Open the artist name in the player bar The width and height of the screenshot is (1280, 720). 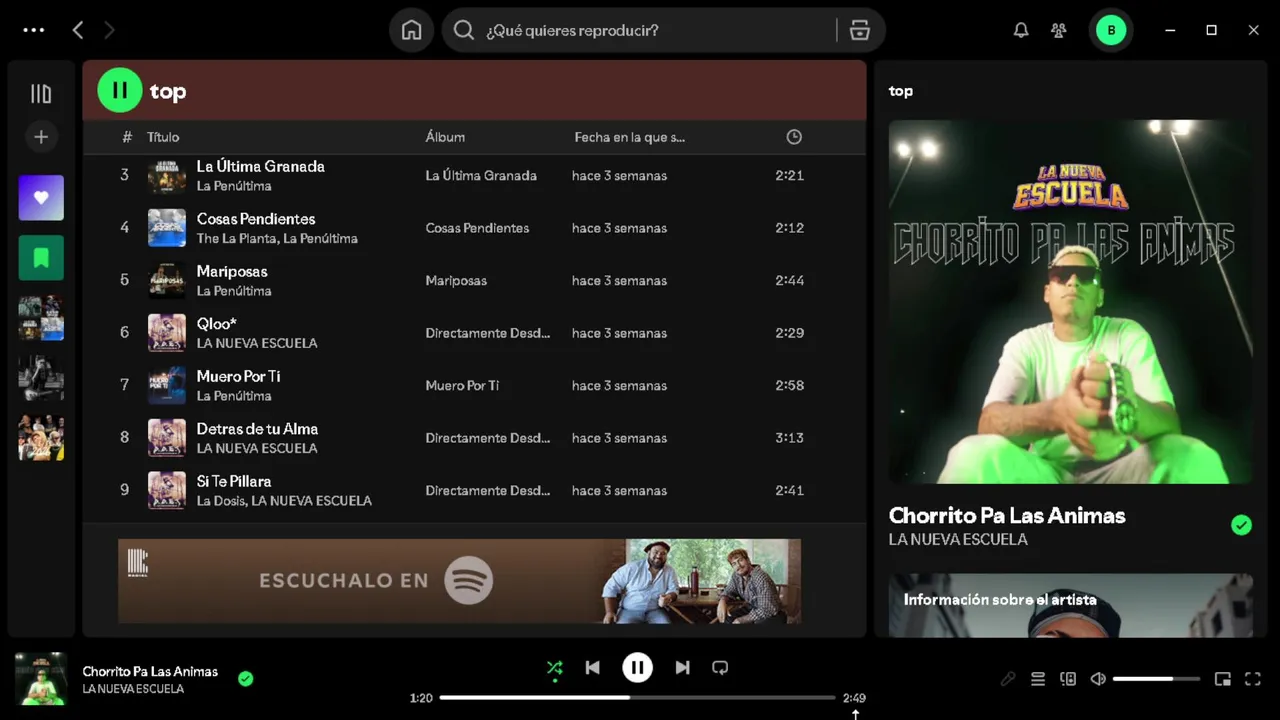click(x=133, y=689)
